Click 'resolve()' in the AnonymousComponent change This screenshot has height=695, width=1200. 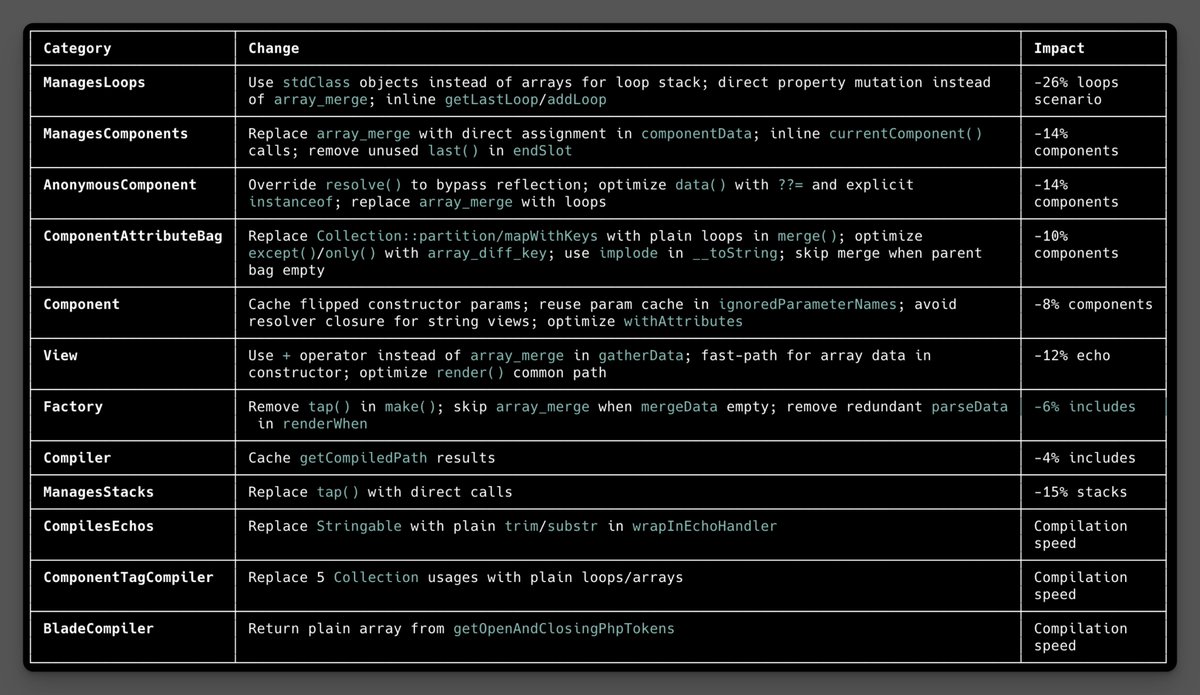point(364,185)
